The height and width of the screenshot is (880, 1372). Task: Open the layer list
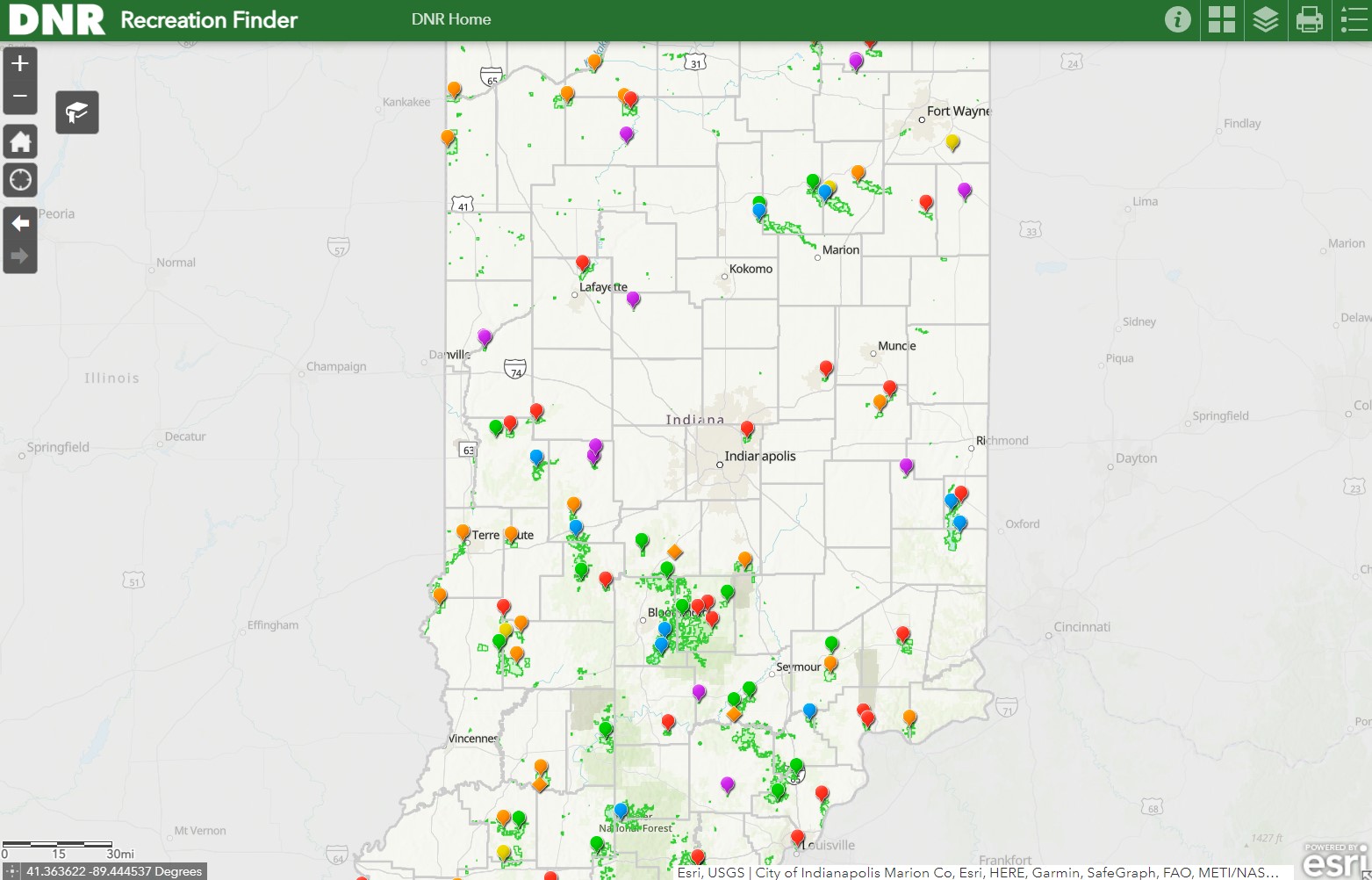[x=1265, y=19]
